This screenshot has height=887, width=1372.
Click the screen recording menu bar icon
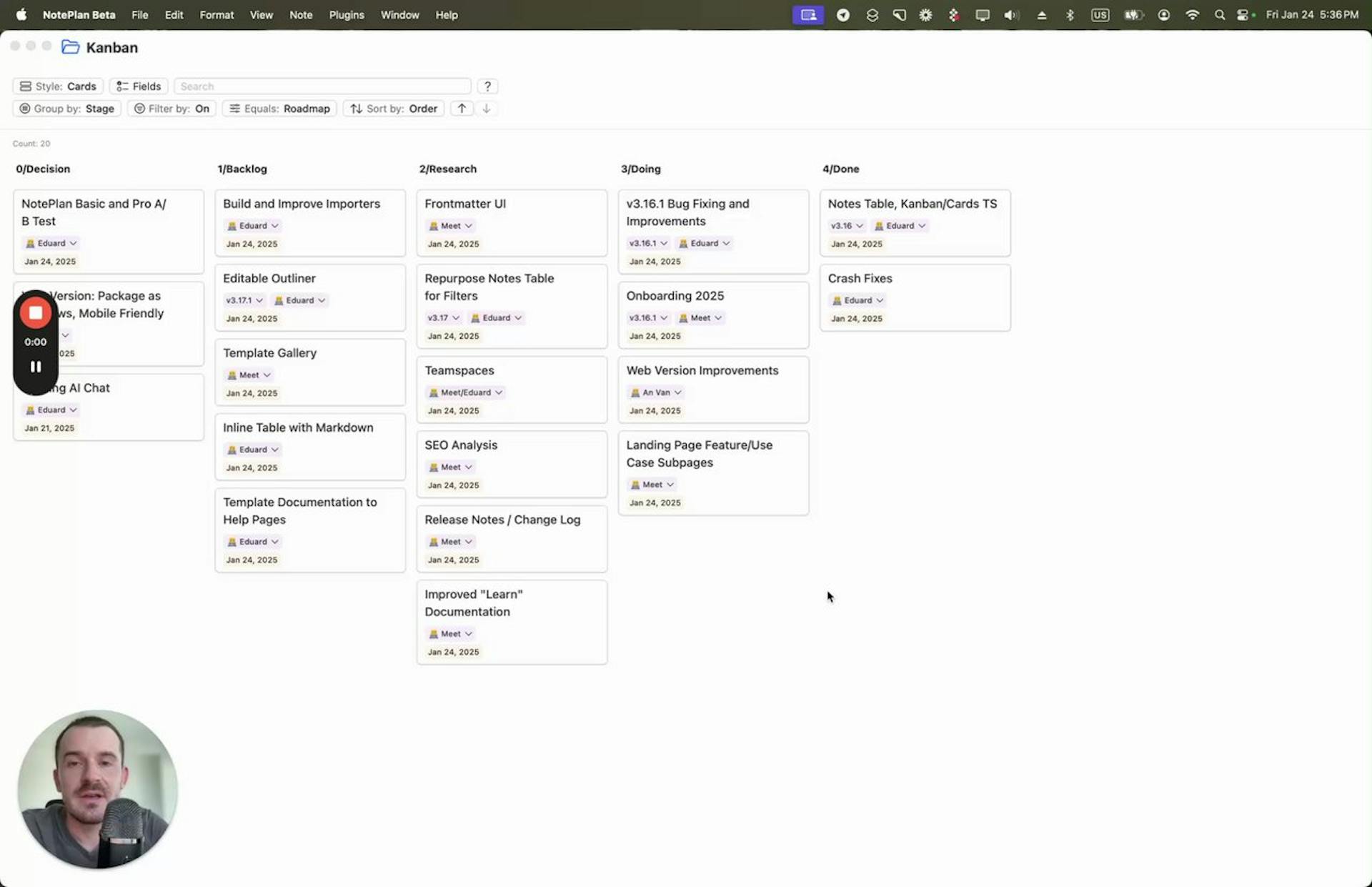(x=807, y=14)
